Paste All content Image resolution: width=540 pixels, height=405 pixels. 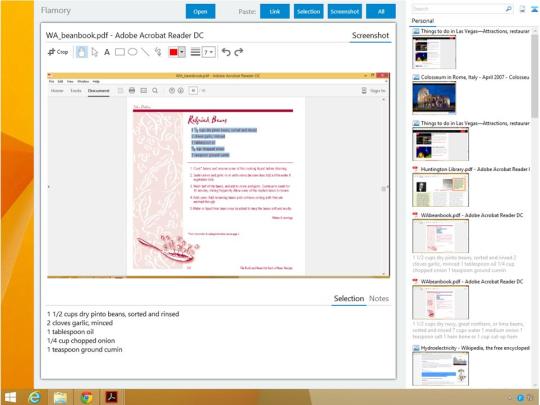point(381,11)
